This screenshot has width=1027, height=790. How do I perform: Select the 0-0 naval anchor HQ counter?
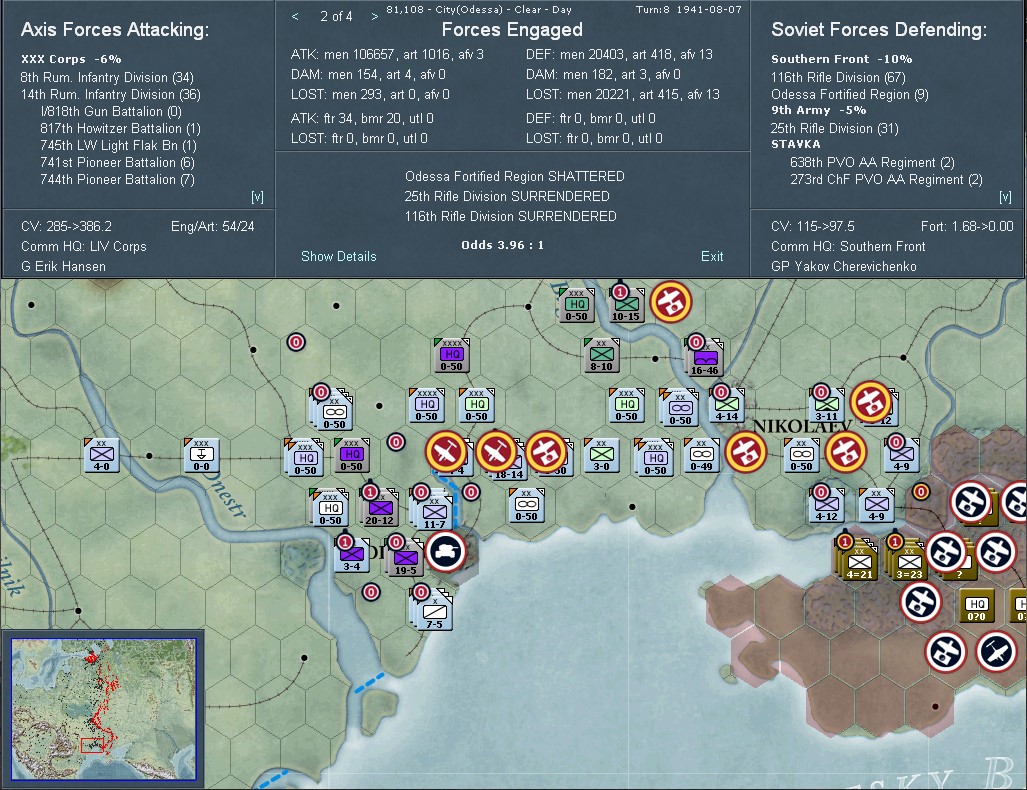tap(201, 455)
